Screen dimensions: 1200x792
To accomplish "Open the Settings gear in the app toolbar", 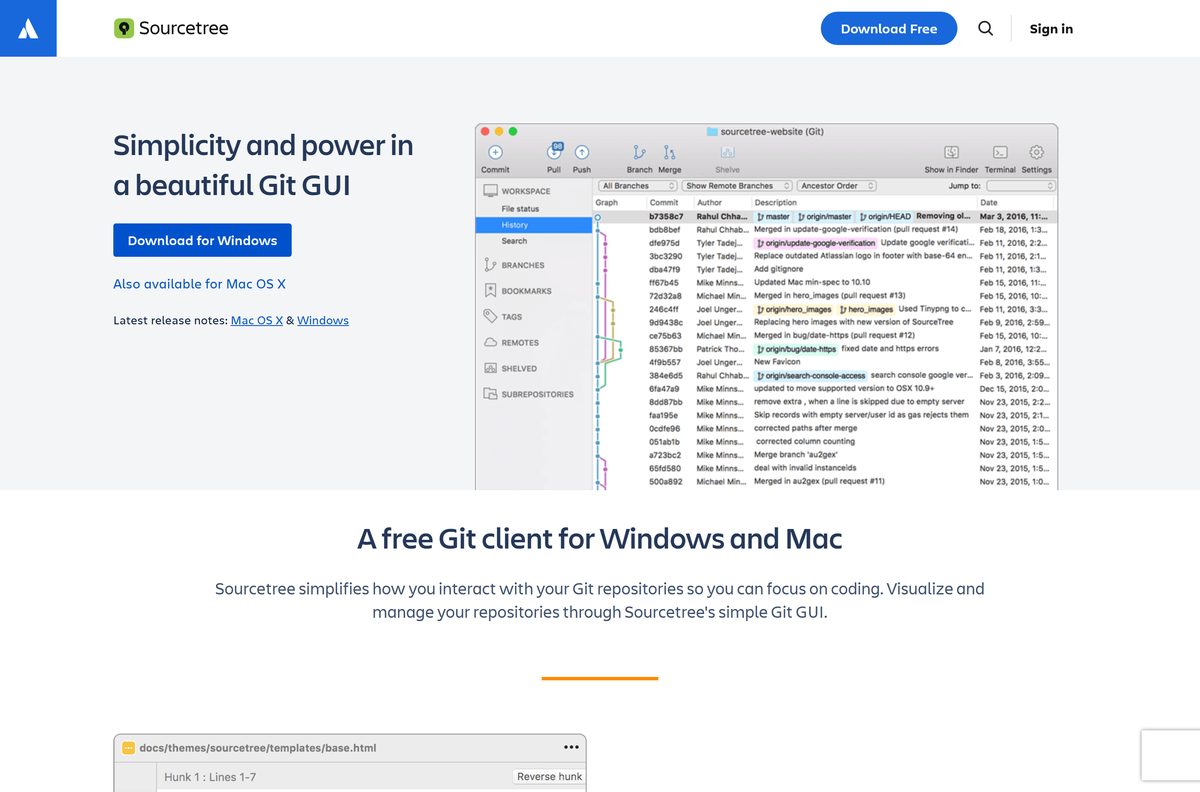I will [x=1037, y=152].
